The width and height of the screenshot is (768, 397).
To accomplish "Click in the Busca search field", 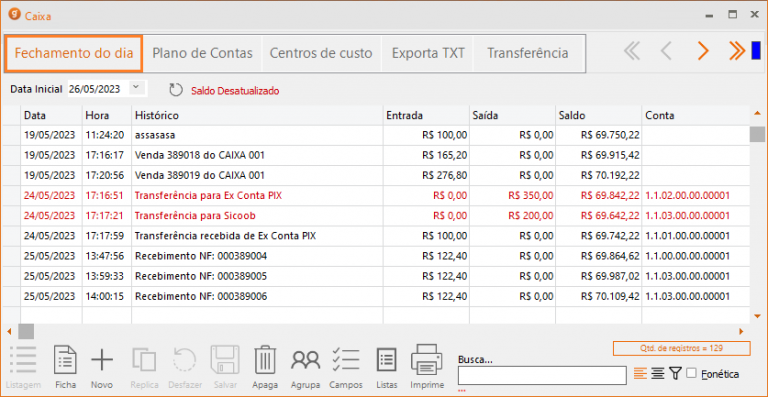I will pyautogui.click(x=542, y=375).
